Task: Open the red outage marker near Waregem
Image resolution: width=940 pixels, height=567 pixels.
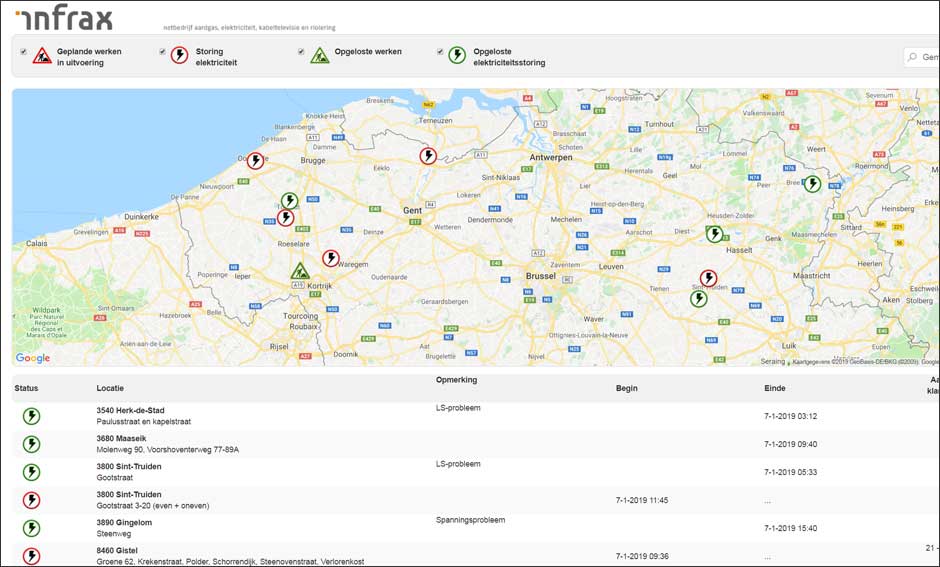Action: (331, 258)
